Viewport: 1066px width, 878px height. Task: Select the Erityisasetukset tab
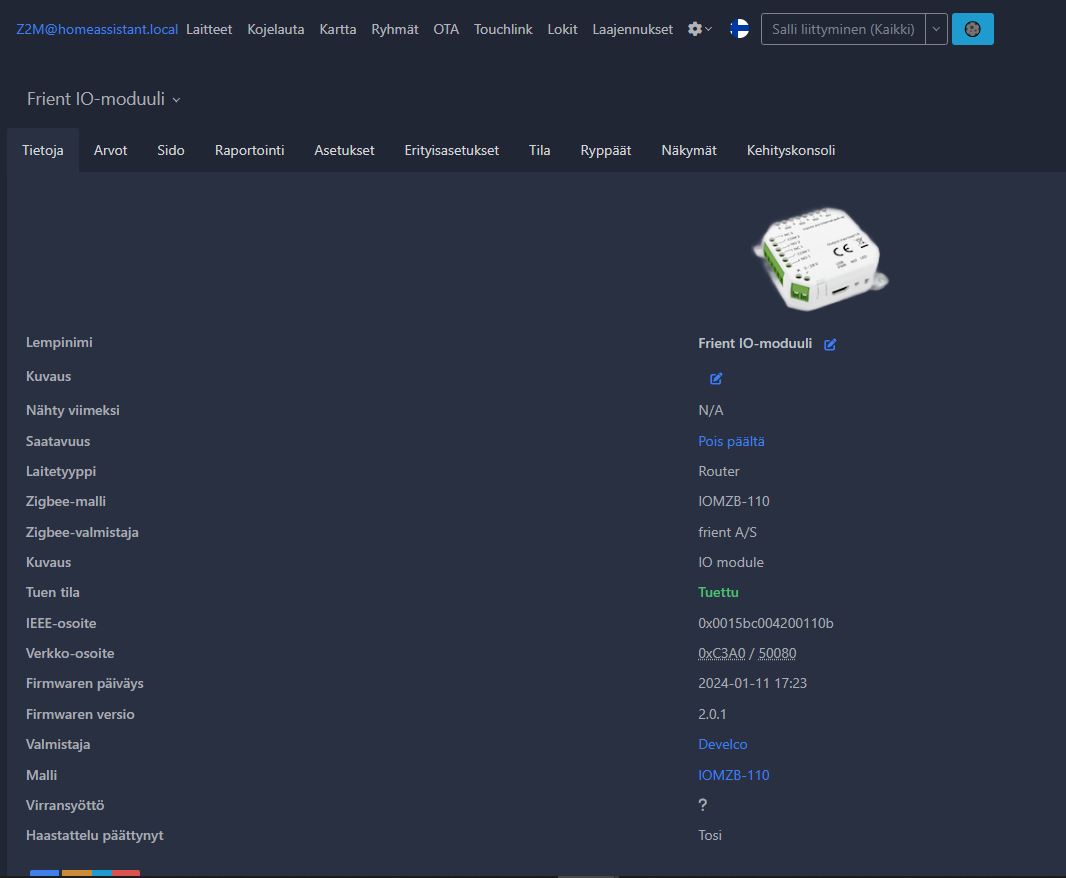coord(451,150)
